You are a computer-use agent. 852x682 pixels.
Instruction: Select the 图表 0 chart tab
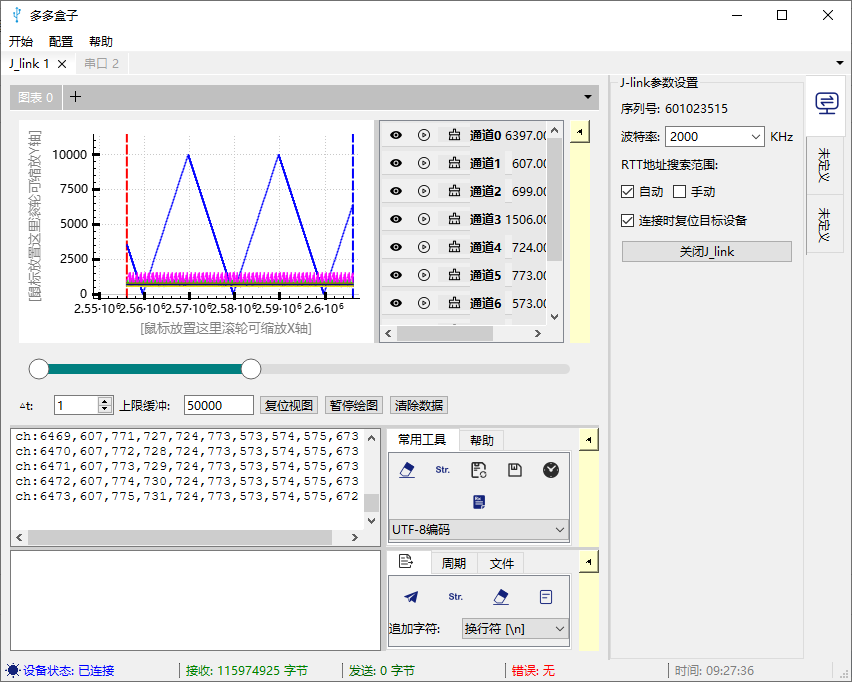(x=36, y=97)
